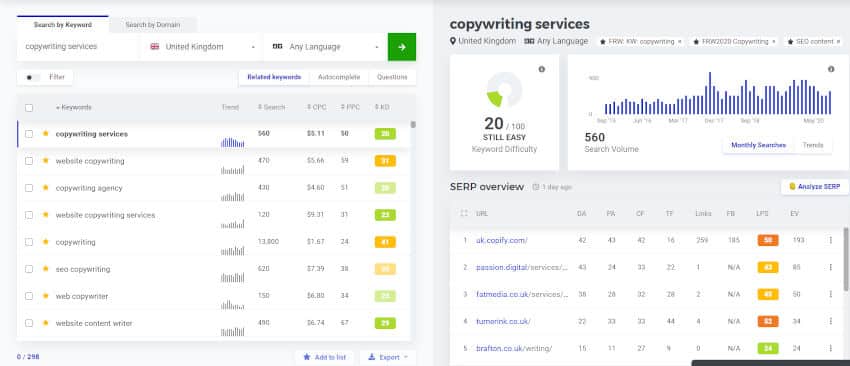
Task: Open uk.copify.com link
Action: pyautogui.click(x=501, y=240)
